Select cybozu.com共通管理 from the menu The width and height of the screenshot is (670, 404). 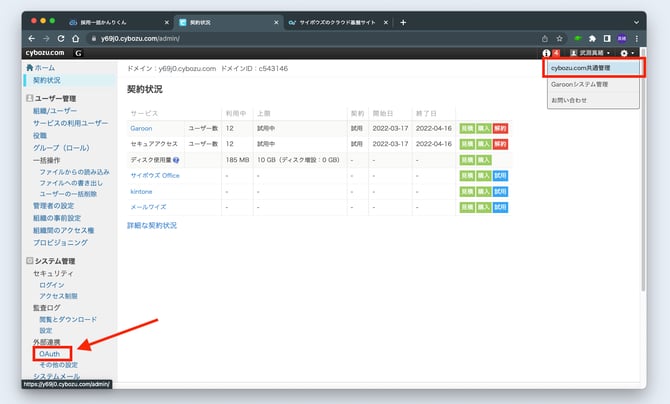point(593,68)
